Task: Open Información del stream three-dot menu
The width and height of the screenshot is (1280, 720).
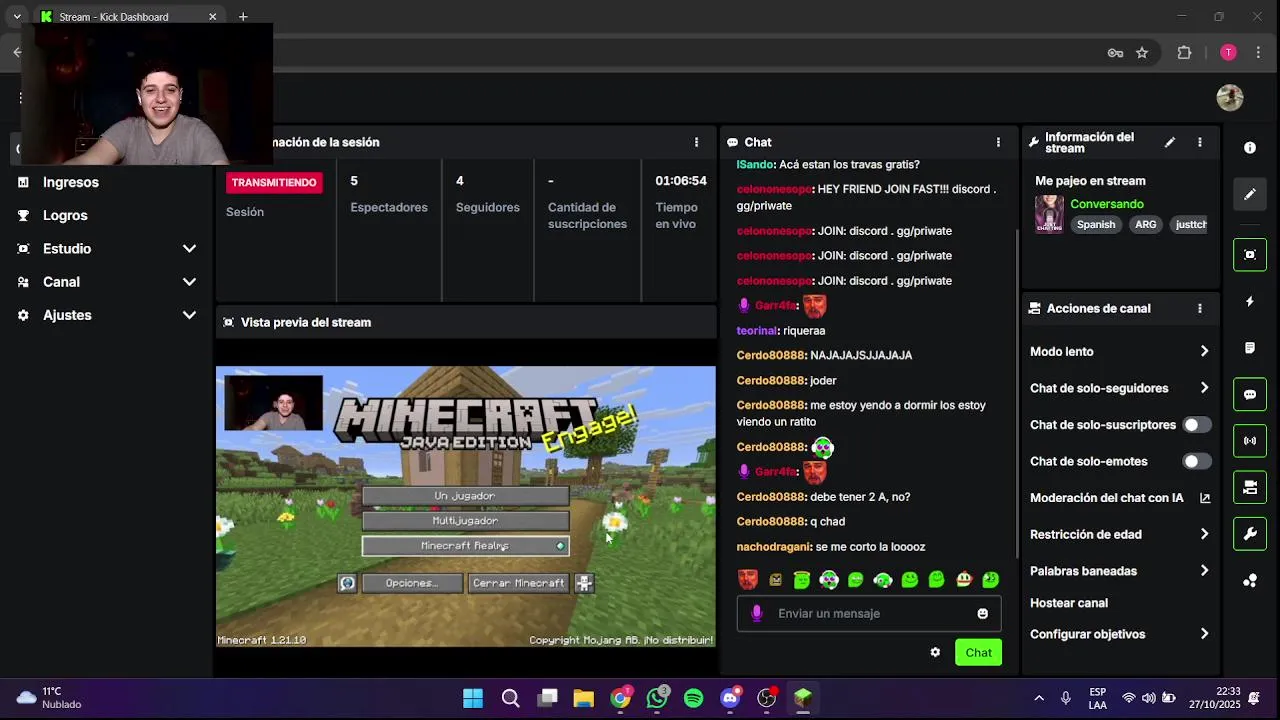Action: click(x=1200, y=142)
